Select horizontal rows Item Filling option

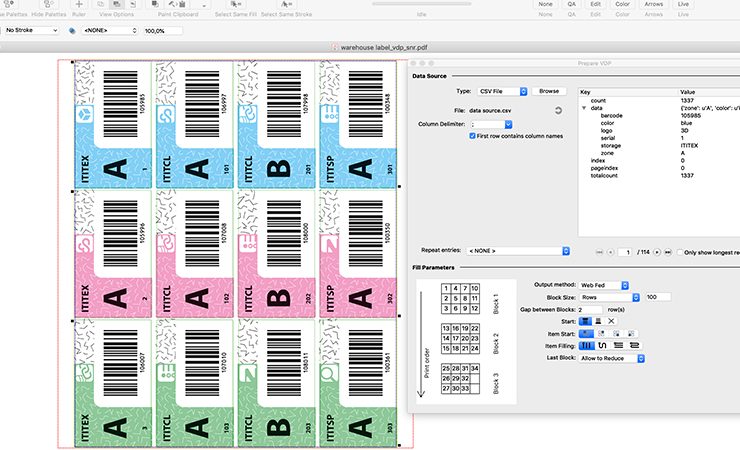coord(618,346)
